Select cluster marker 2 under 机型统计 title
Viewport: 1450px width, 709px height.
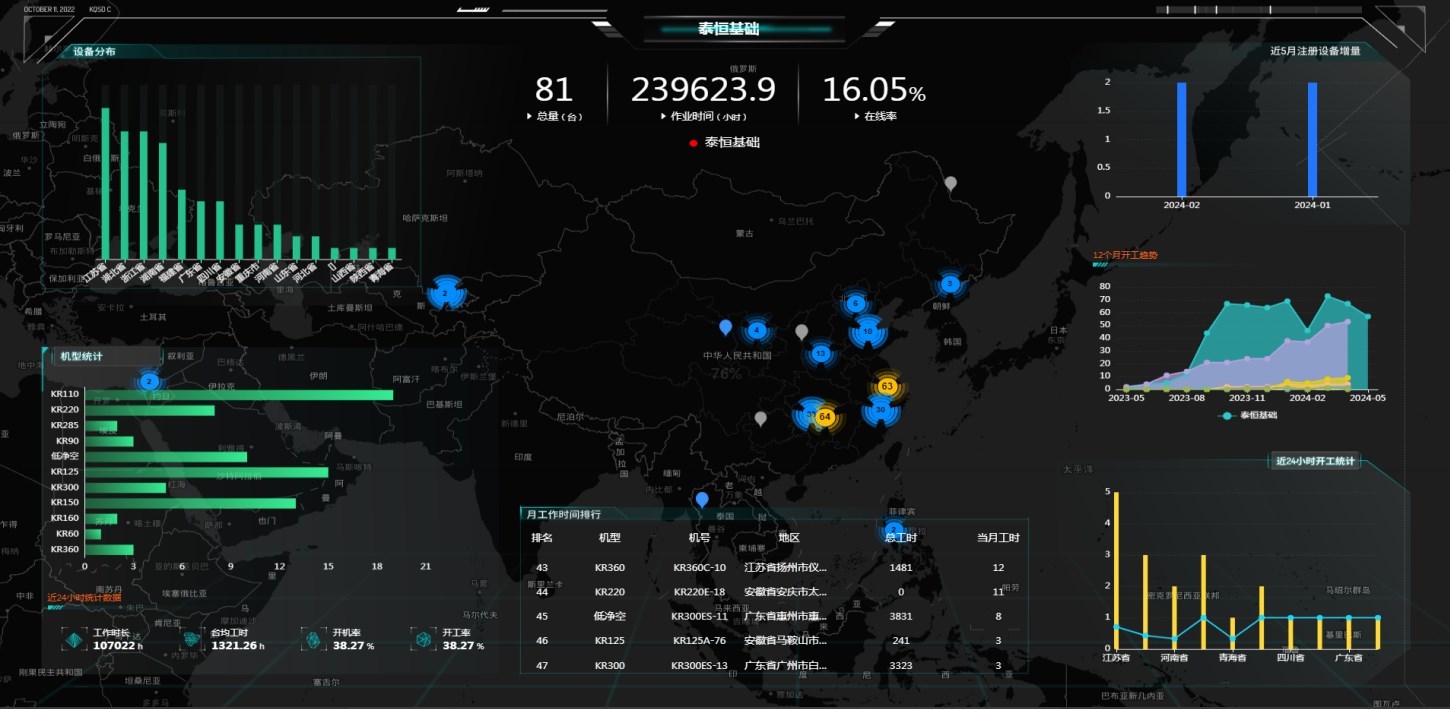(149, 381)
